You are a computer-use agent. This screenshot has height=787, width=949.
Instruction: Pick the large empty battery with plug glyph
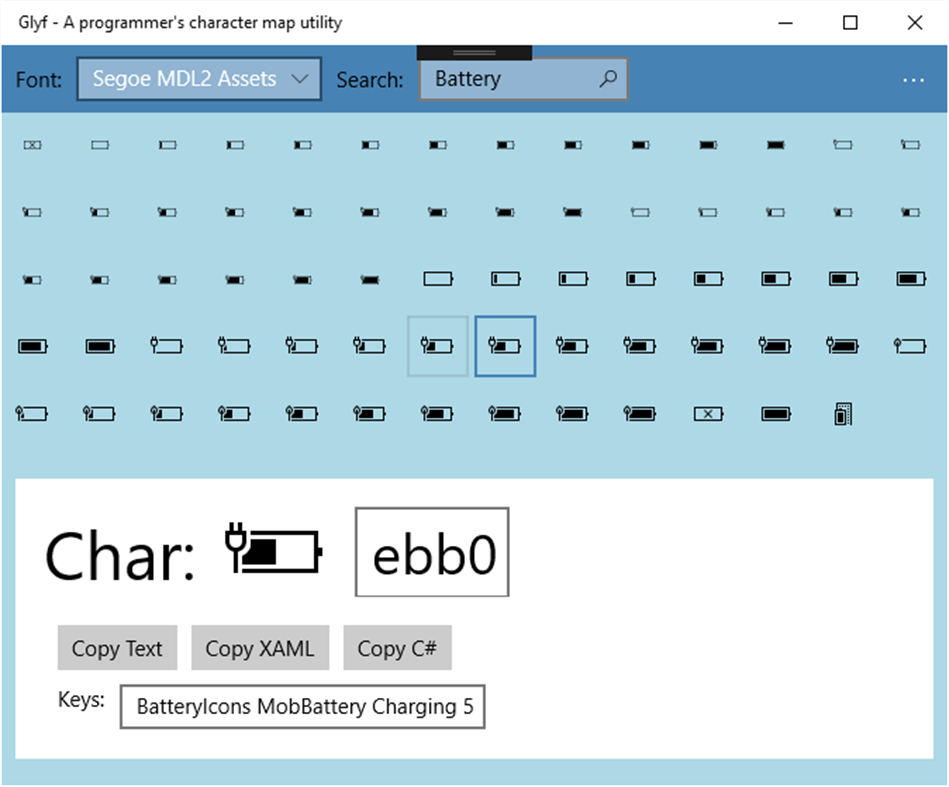(166, 346)
